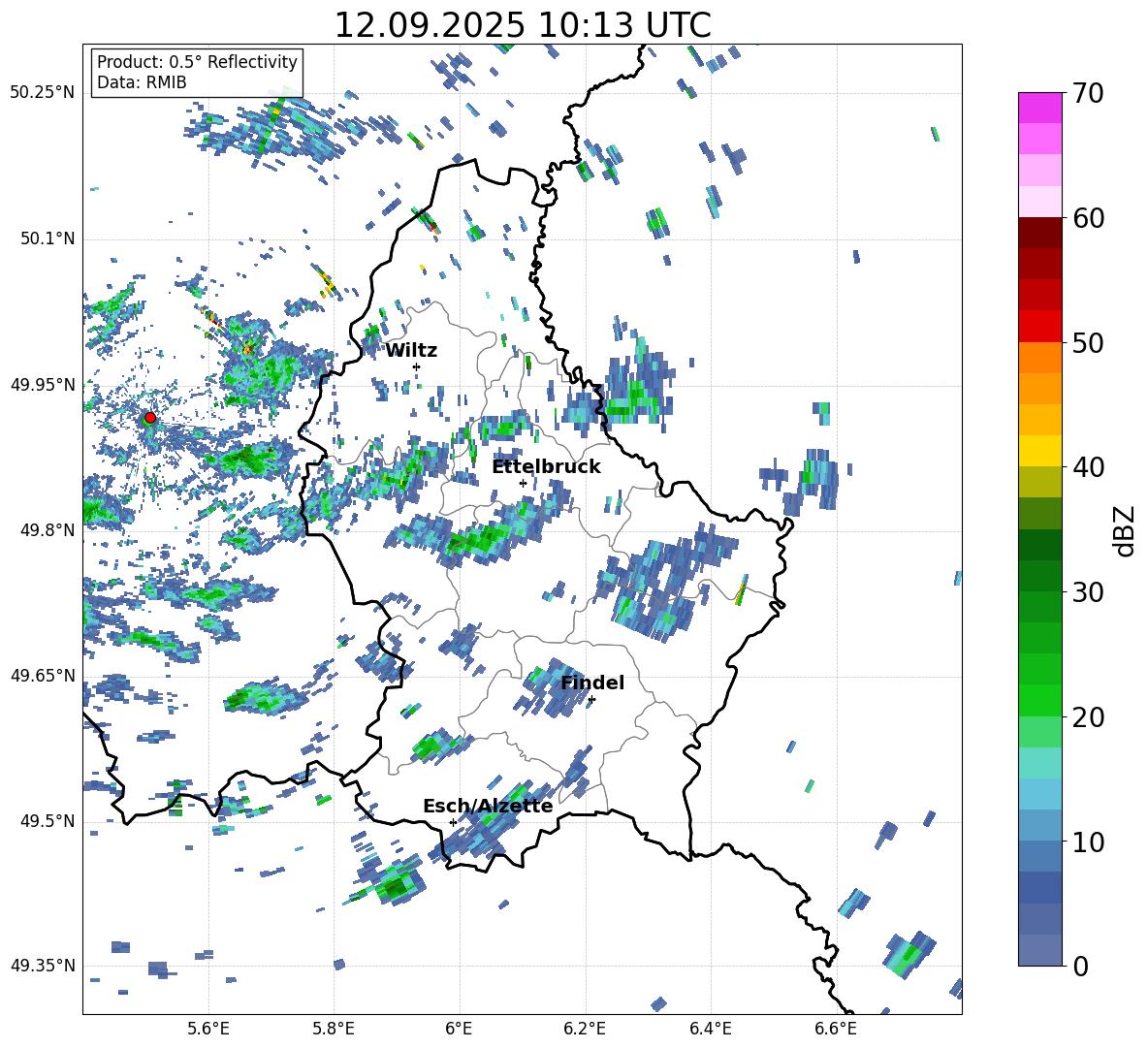The height and width of the screenshot is (1048, 1148).
Task: Click the magenta segment of the colorbar
Action: point(1039,108)
